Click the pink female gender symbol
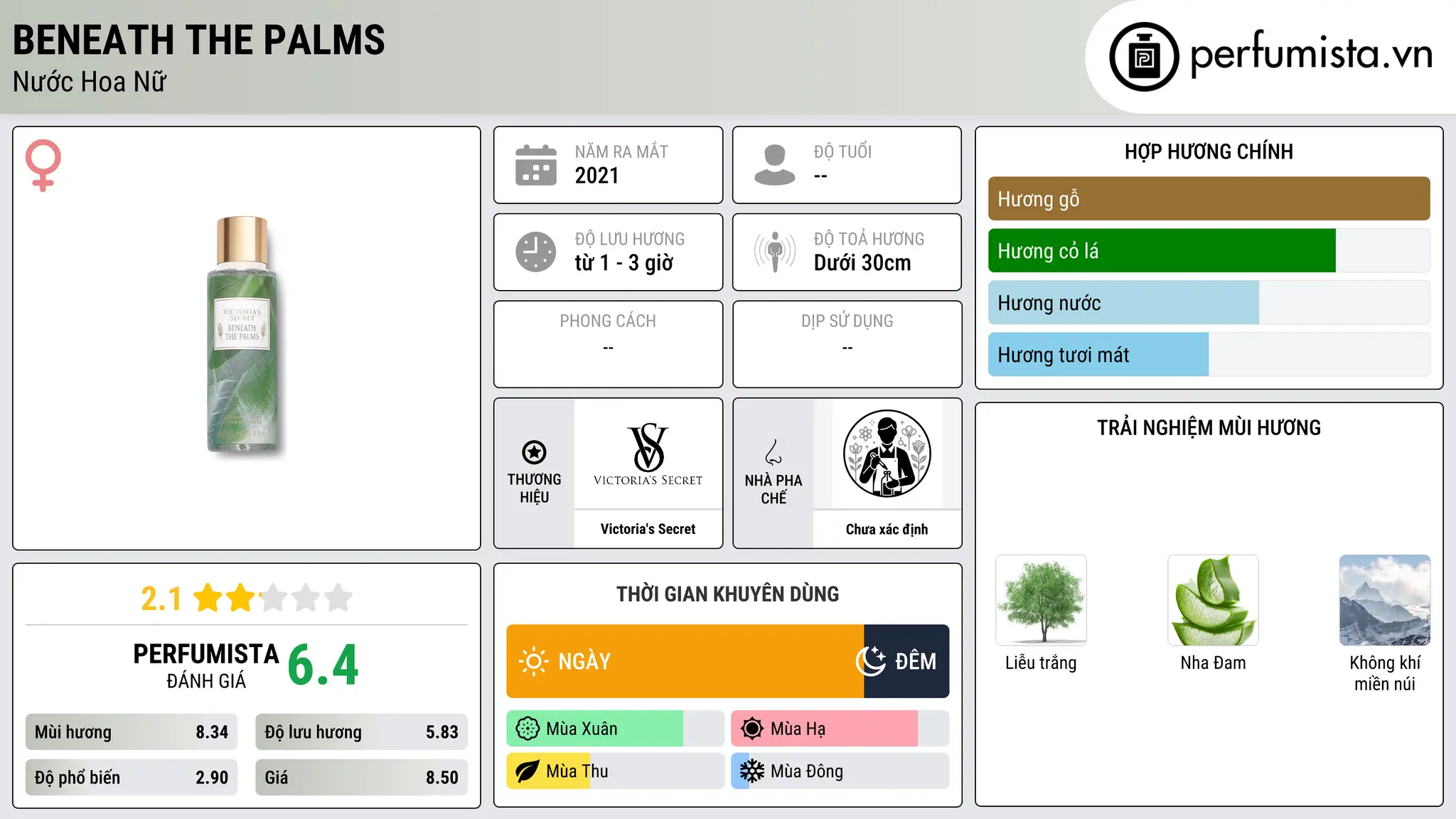The height and width of the screenshot is (819, 1456). pos(43,165)
